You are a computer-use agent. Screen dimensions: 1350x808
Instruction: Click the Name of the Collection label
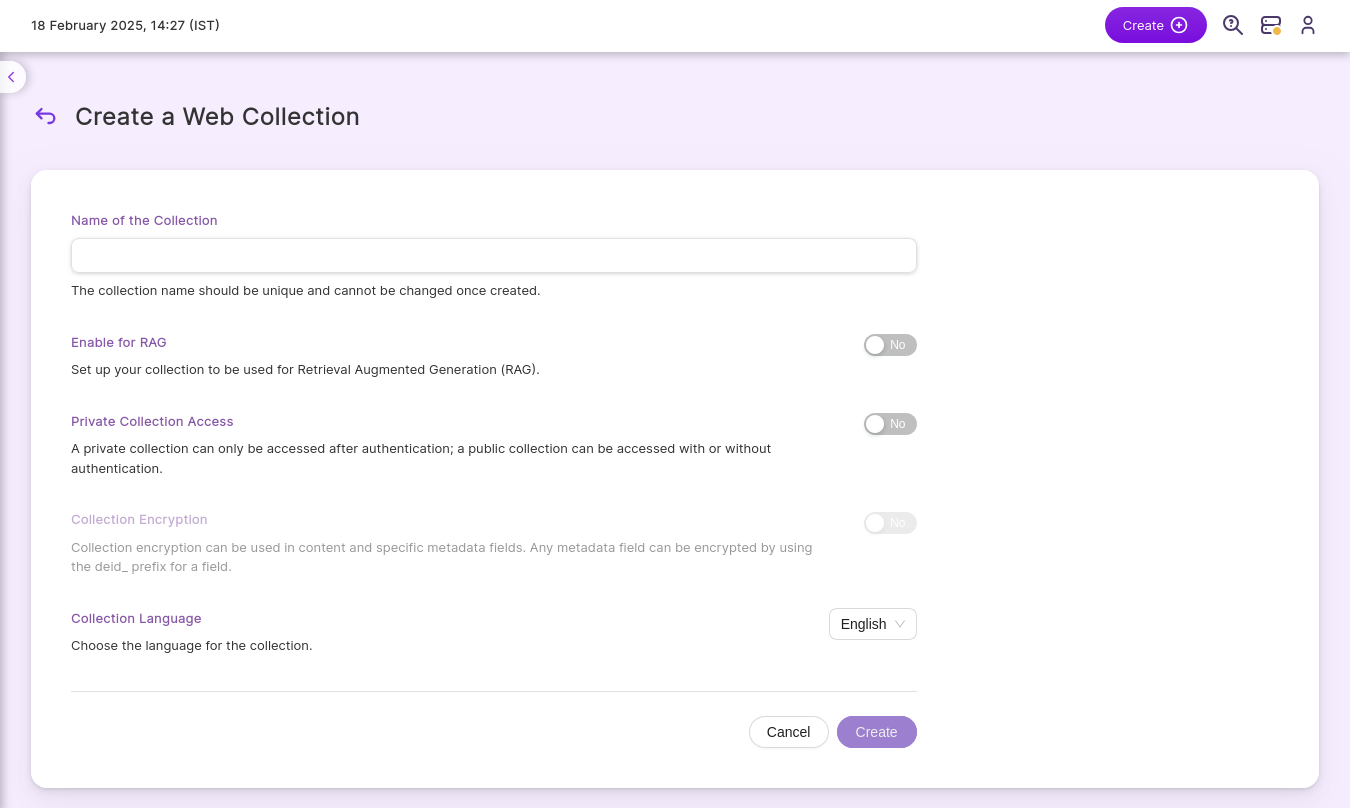tap(144, 220)
